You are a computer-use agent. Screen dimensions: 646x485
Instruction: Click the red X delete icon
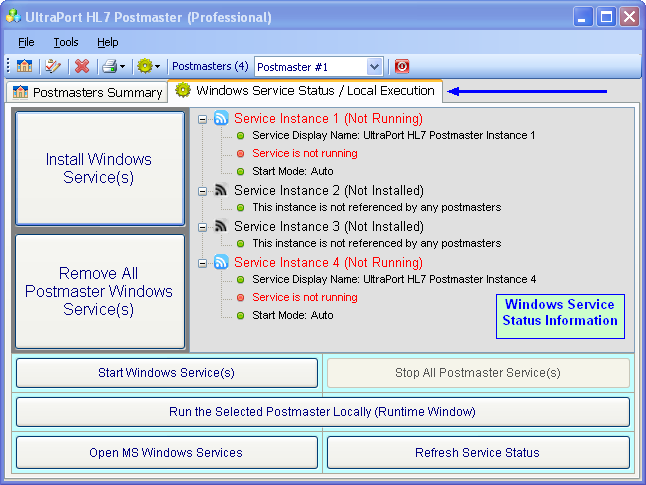point(82,66)
